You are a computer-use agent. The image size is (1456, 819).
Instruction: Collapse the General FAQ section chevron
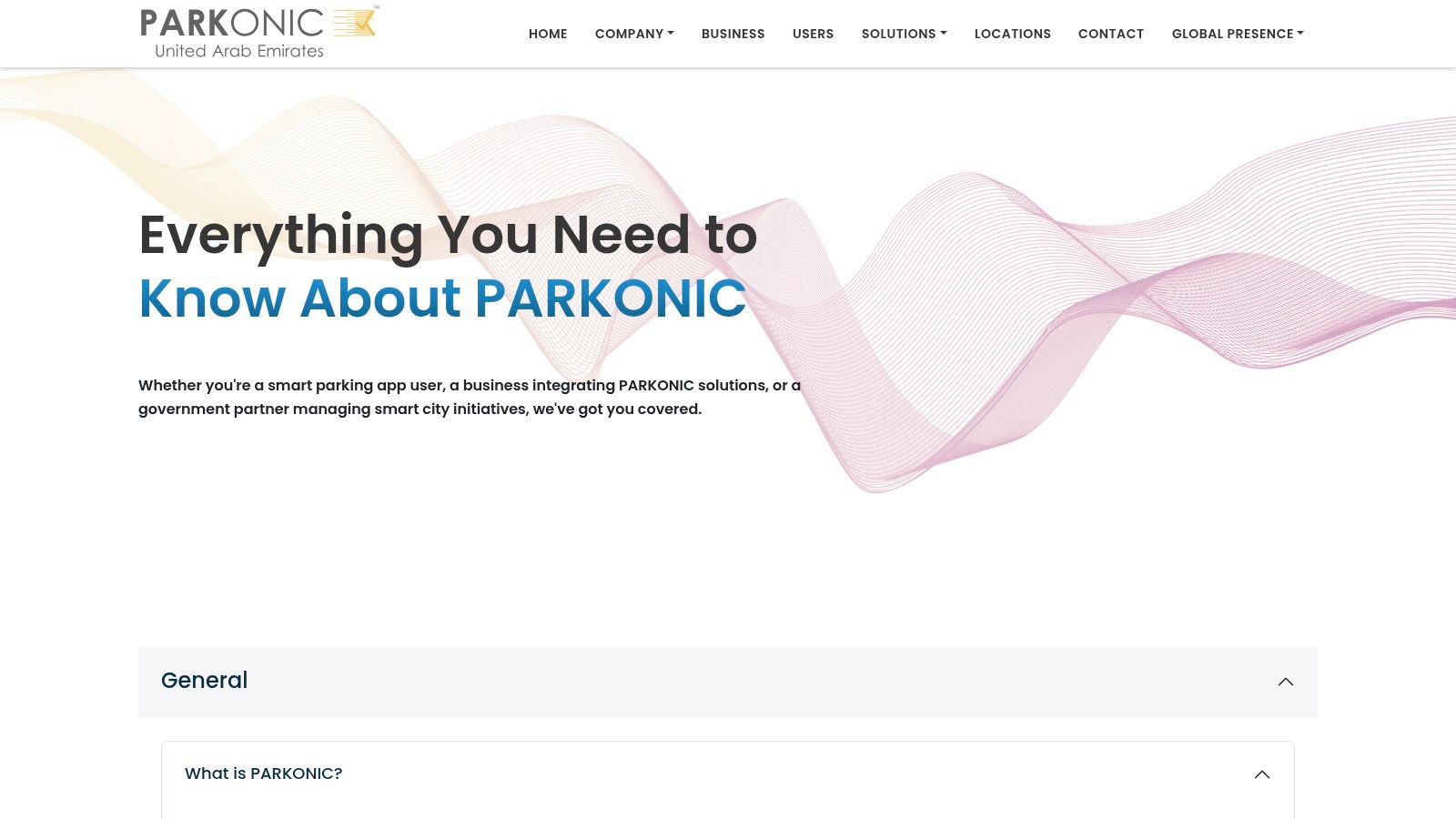(1286, 682)
